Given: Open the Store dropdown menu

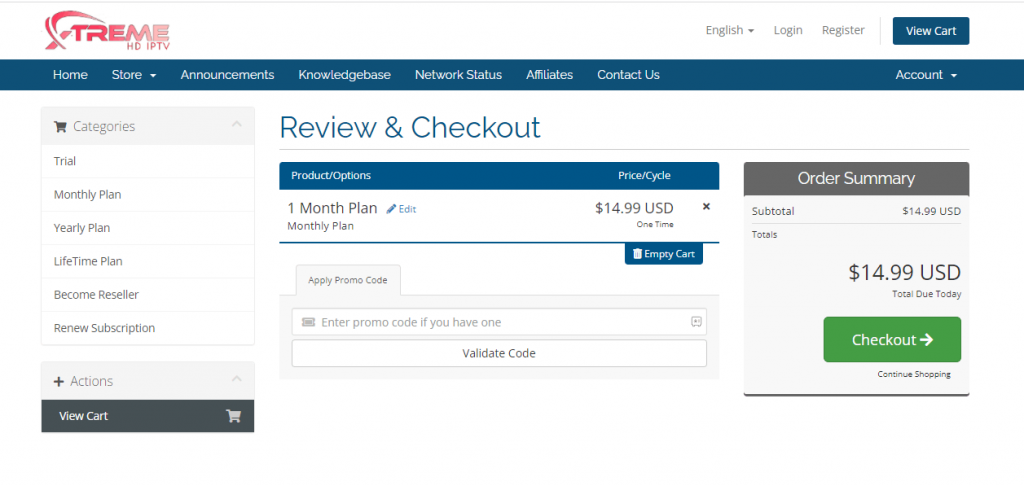Looking at the screenshot, I should point(134,75).
